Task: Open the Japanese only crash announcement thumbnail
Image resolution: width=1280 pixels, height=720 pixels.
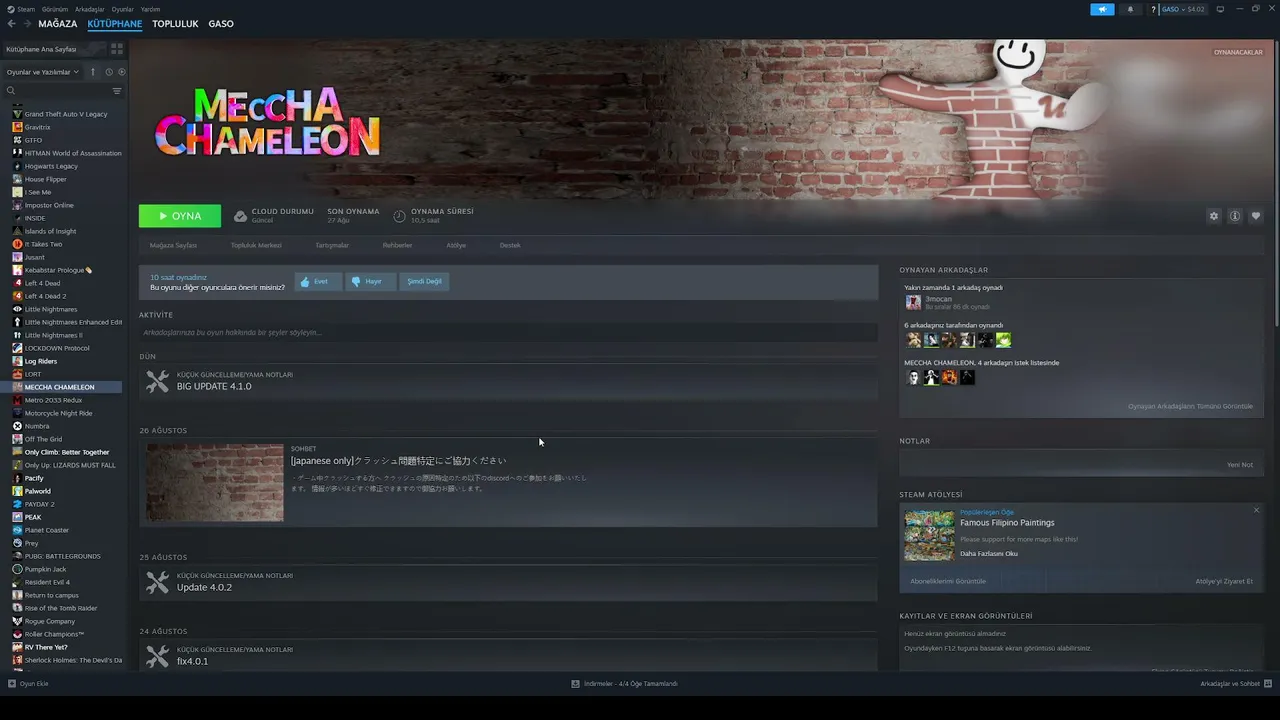Action: point(215,483)
